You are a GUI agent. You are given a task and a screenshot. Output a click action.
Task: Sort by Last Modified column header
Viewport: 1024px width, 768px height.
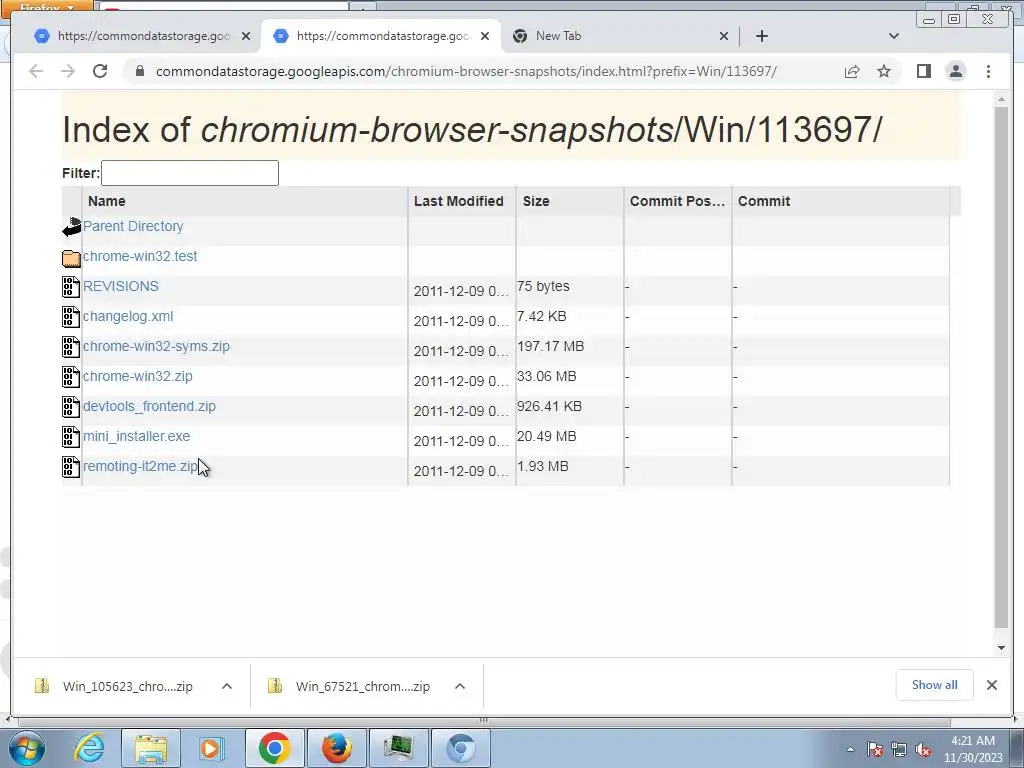tap(462, 201)
